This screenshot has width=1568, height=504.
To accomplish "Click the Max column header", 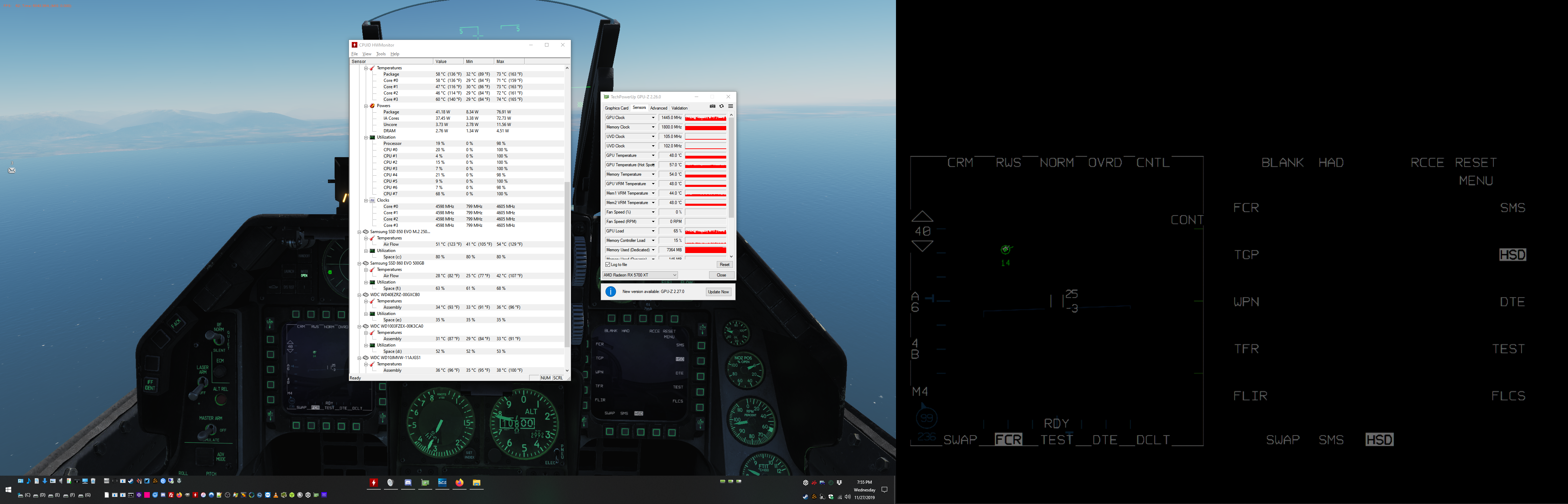I will (x=510, y=62).
